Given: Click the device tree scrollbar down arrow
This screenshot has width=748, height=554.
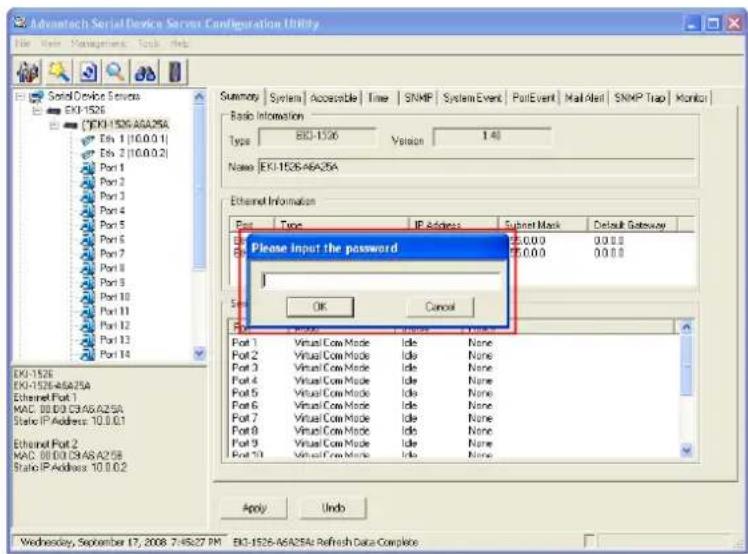Looking at the screenshot, I should (x=199, y=354).
